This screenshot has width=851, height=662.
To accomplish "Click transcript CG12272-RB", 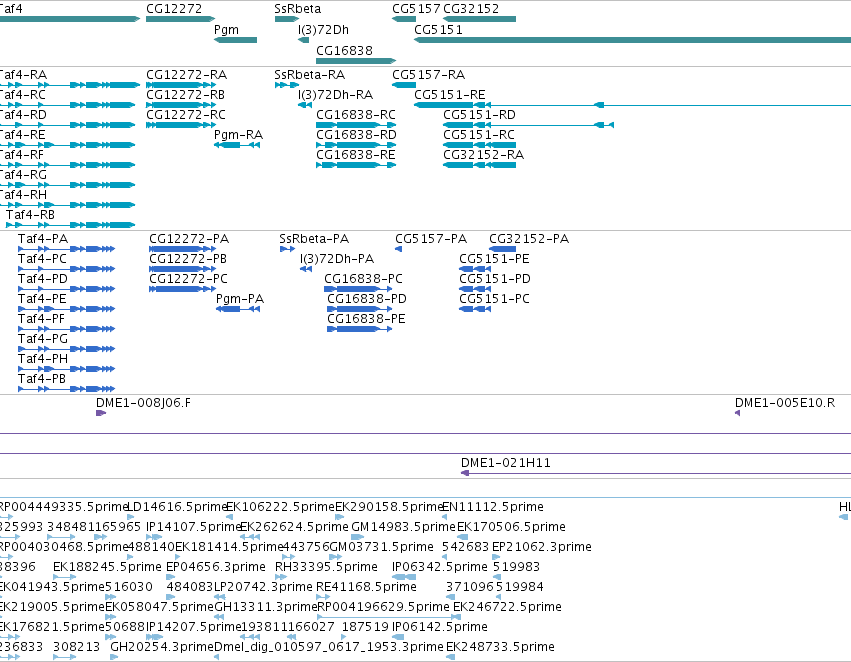I will (x=180, y=105).
